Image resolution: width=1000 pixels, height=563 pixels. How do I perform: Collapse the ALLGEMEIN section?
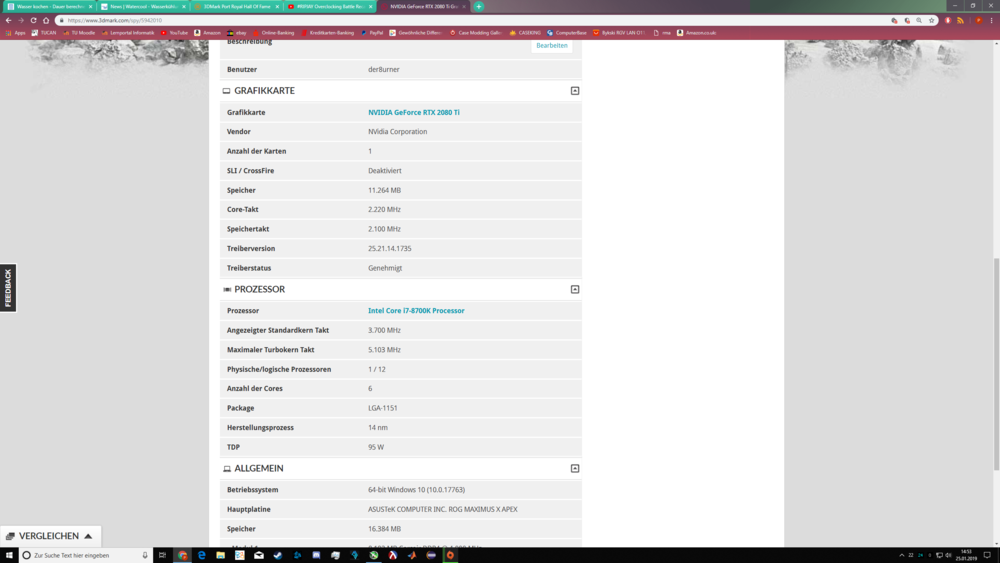point(575,468)
